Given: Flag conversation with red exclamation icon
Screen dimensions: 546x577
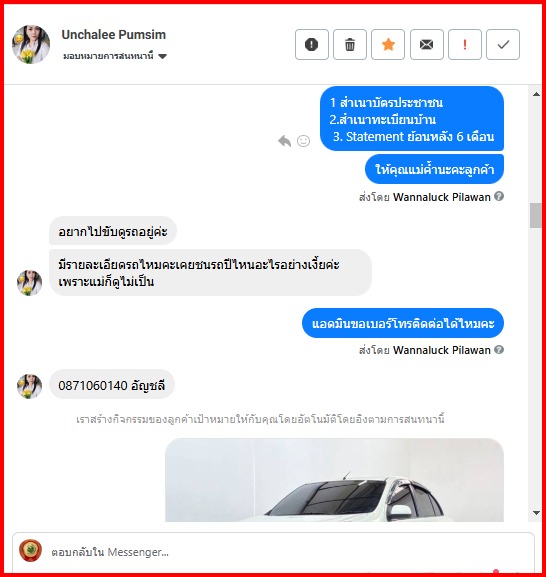Looking at the screenshot, I should [465, 45].
